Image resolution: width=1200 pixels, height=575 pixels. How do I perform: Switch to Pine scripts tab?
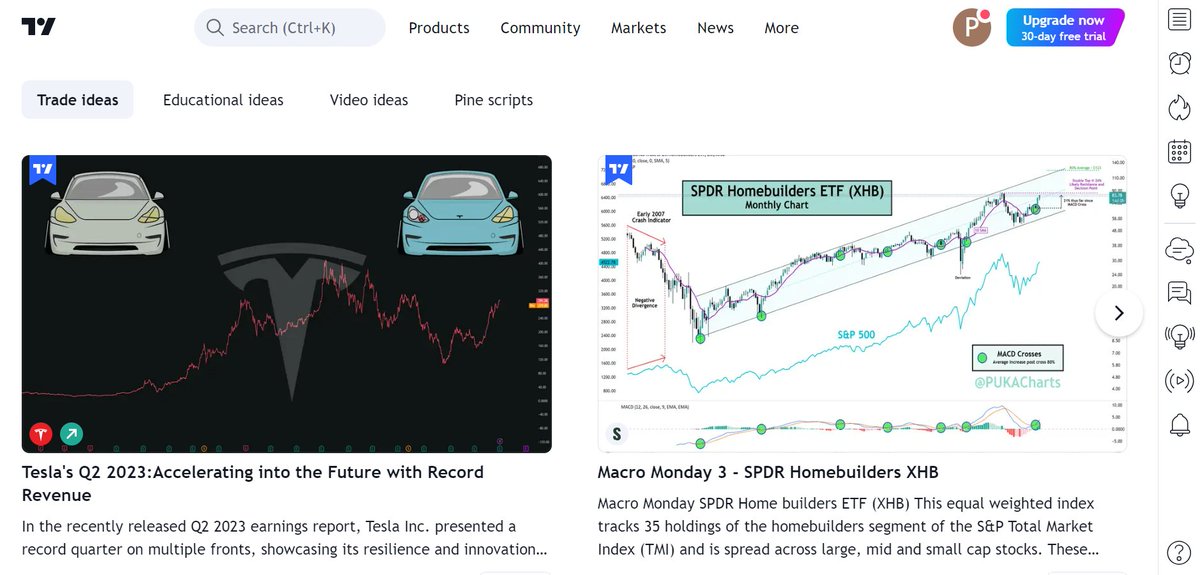(493, 100)
